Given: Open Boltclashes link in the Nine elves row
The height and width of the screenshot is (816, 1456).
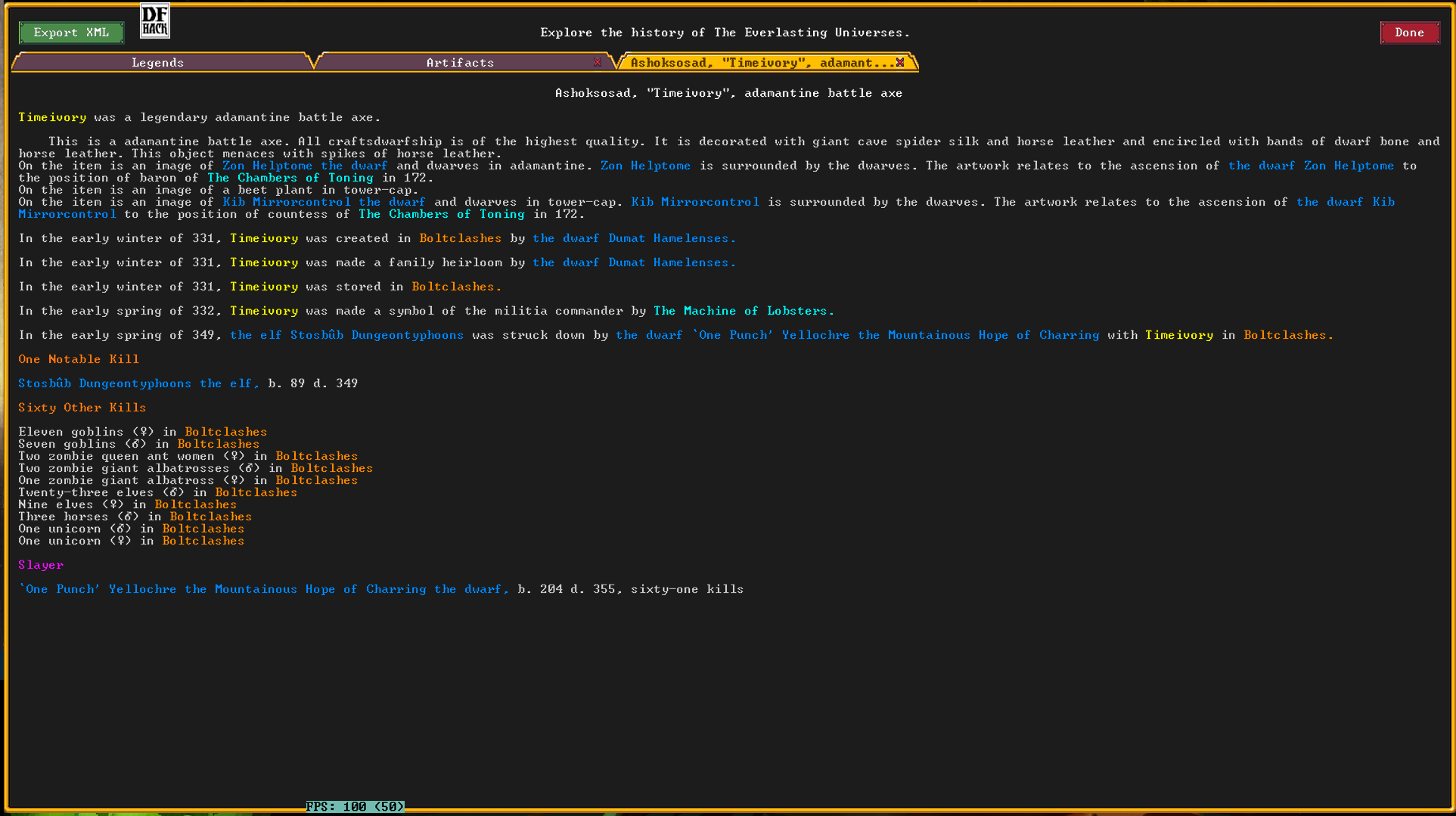Looking at the screenshot, I should click(x=196, y=504).
